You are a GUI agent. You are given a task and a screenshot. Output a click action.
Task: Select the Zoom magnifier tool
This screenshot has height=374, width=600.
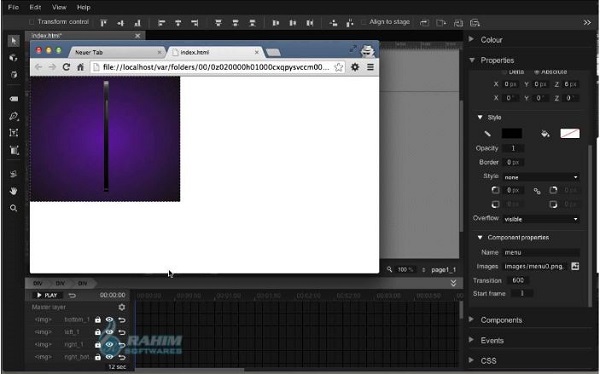point(14,208)
